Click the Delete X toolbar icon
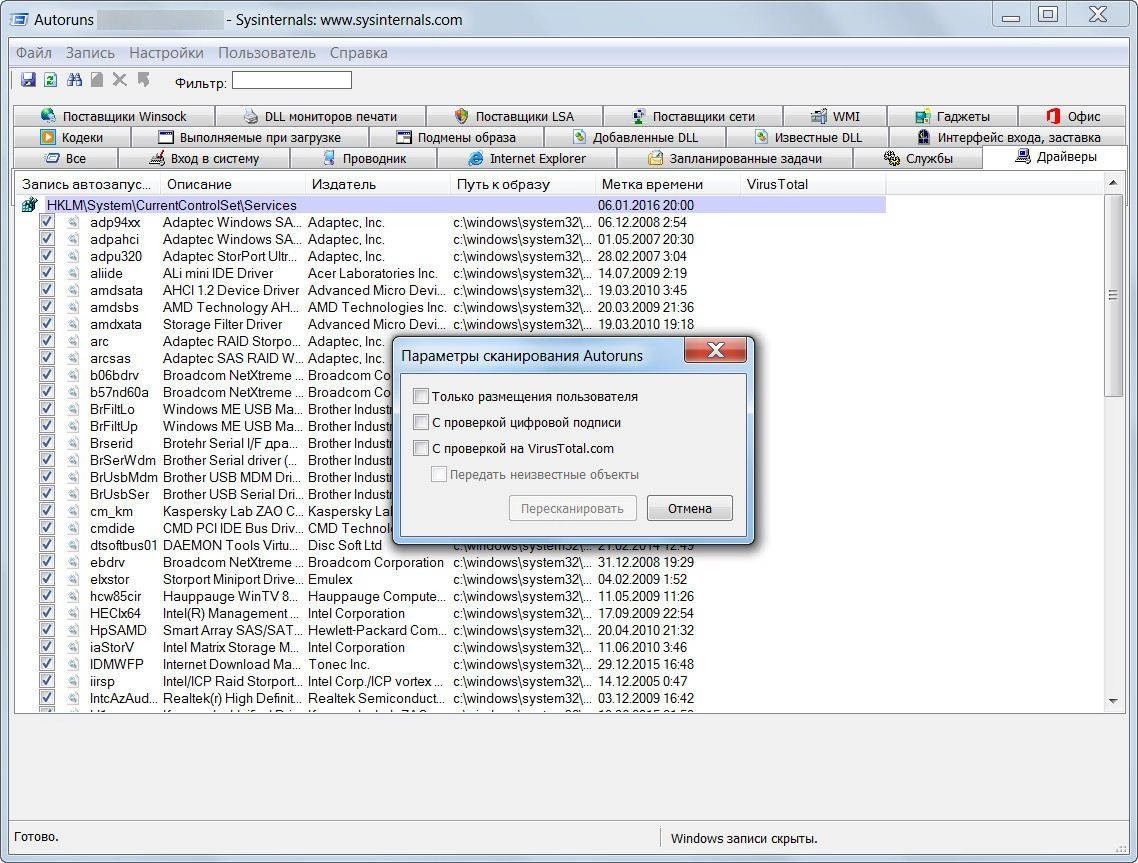 120,80
